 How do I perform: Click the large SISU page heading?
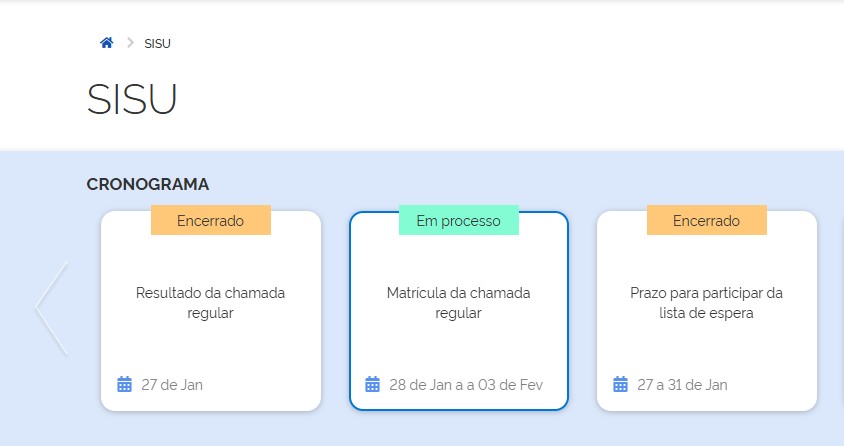click(x=132, y=99)
